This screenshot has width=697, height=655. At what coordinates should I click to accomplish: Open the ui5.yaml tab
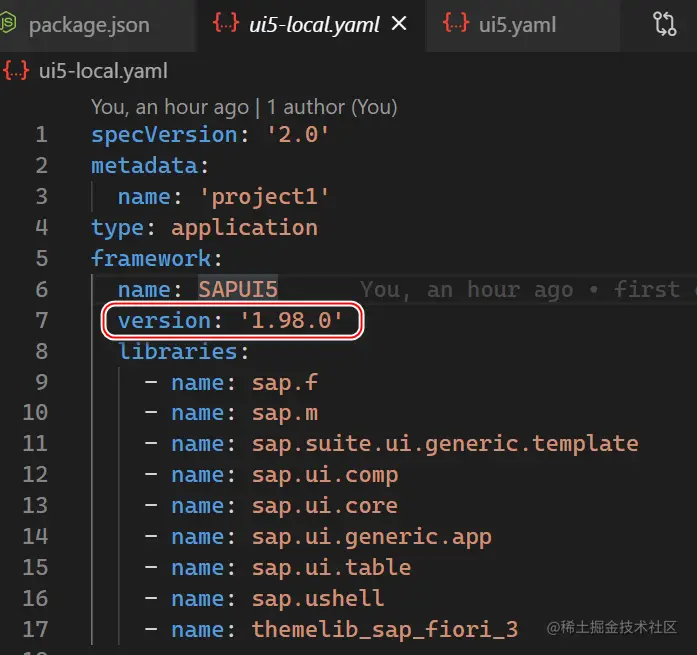pos(517,25)
